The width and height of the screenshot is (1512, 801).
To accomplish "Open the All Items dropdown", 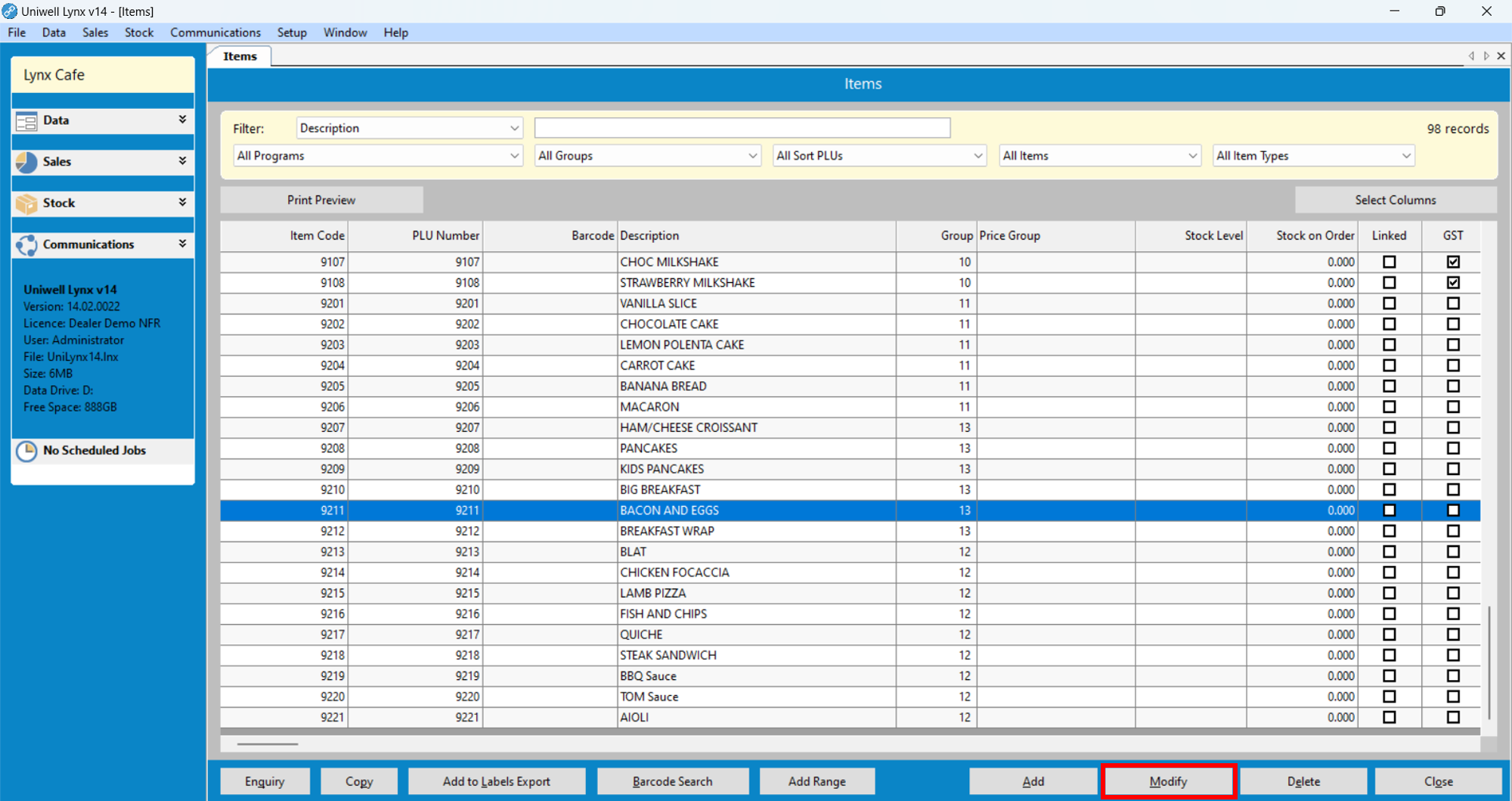I will (x=1100, y=156).
